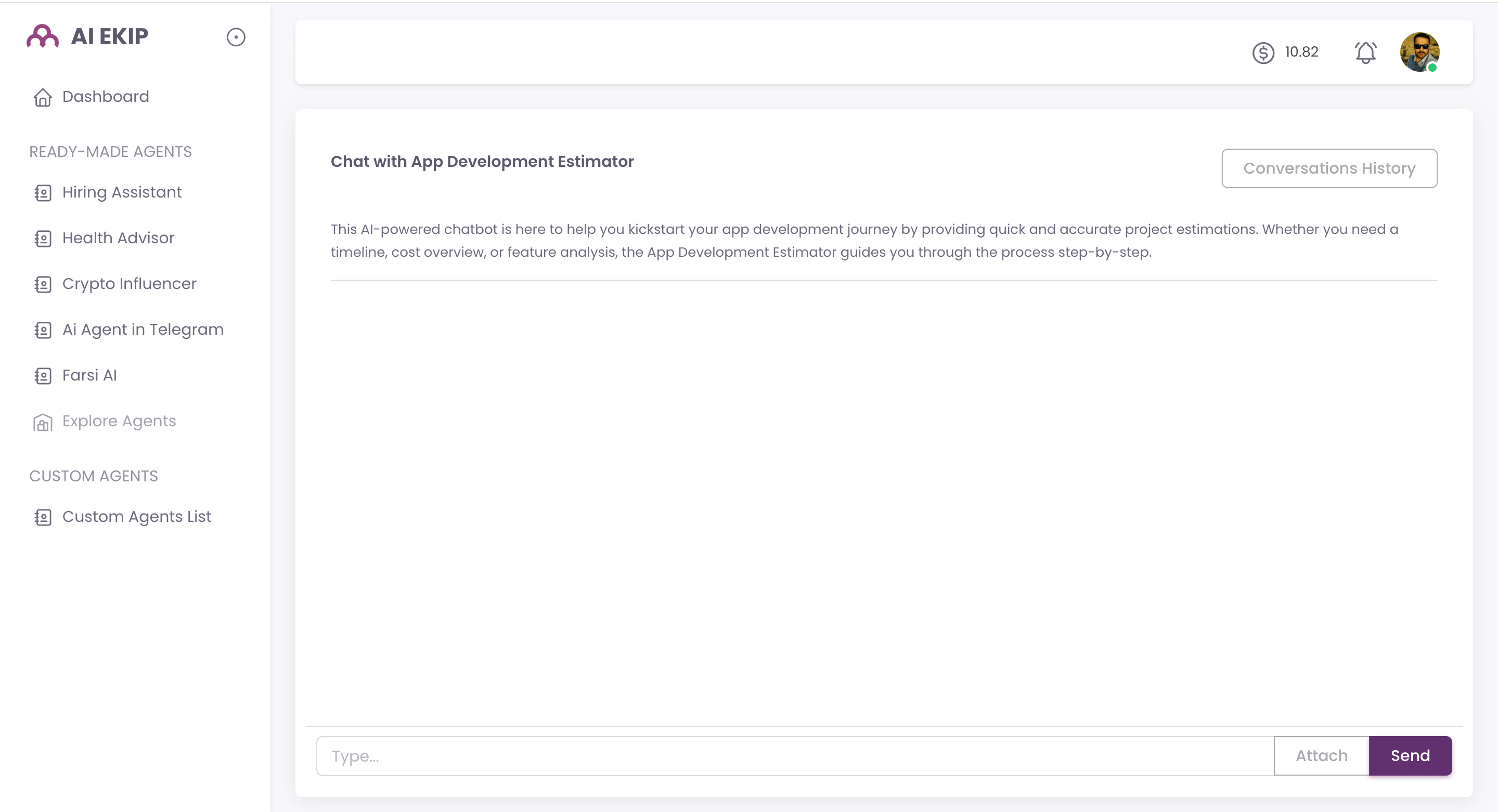Screen dimensions: 1498x812
Task: Click the Custom Agents List icon
Action: tap(43, 517)
